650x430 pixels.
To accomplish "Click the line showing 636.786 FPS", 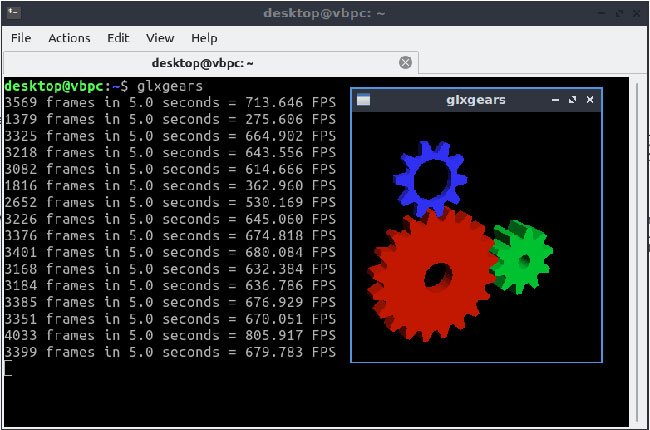I will pyautogui.click(x=170, y=286).
